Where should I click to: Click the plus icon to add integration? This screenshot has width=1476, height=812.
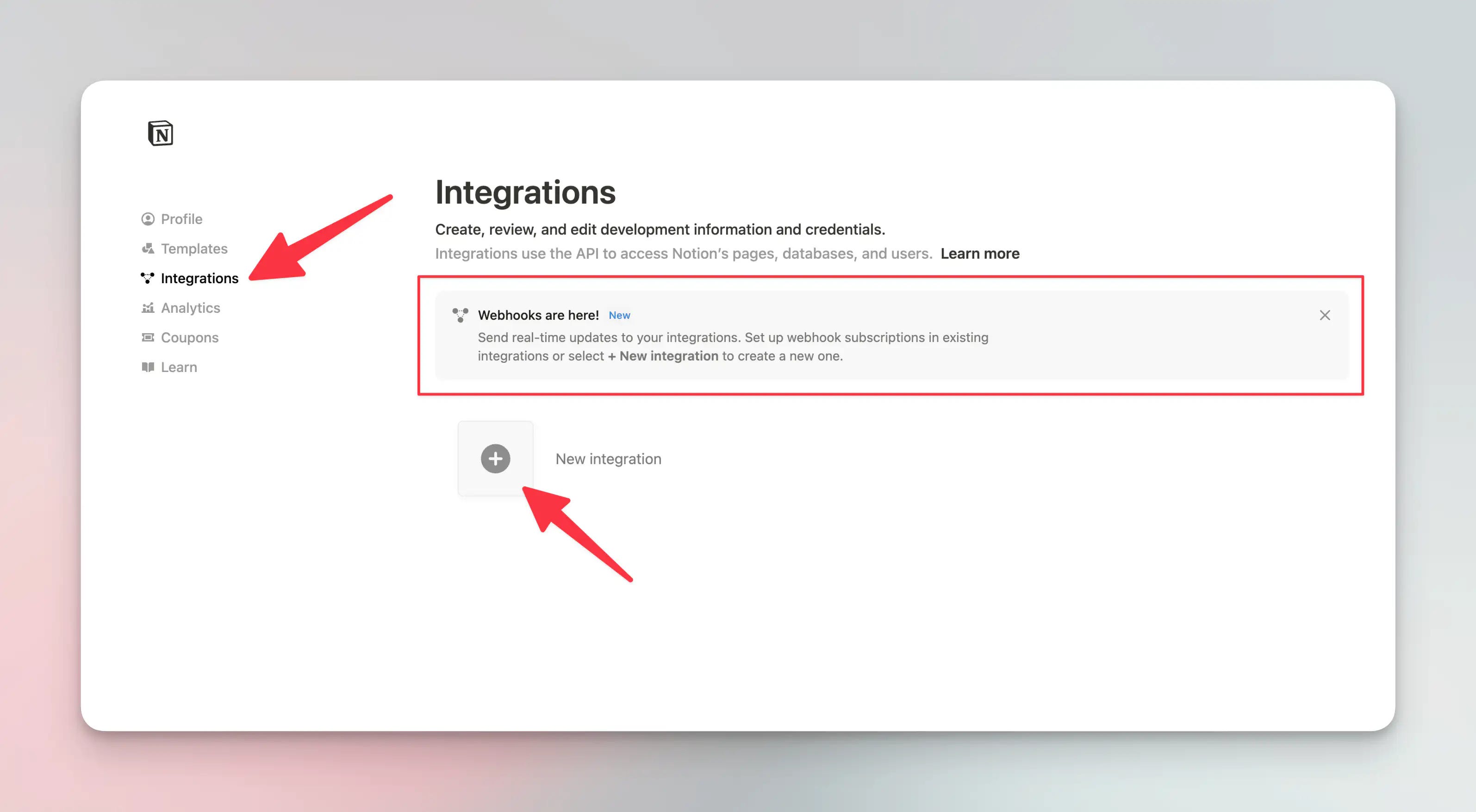[496, 459]
